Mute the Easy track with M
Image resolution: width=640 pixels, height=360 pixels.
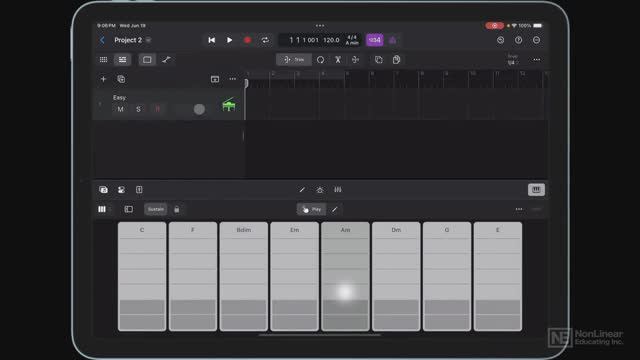[x=120, y=109]
